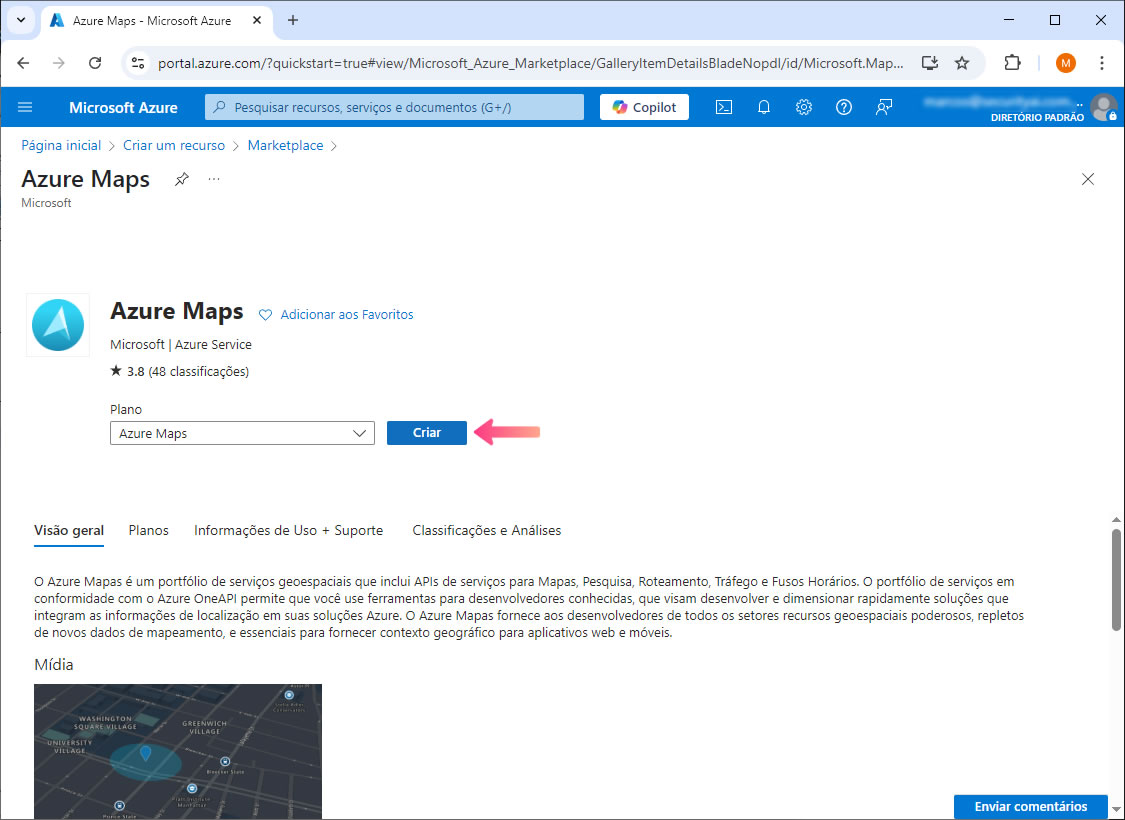
Task: Click the browser address bar URL
Action: (531, 63)
